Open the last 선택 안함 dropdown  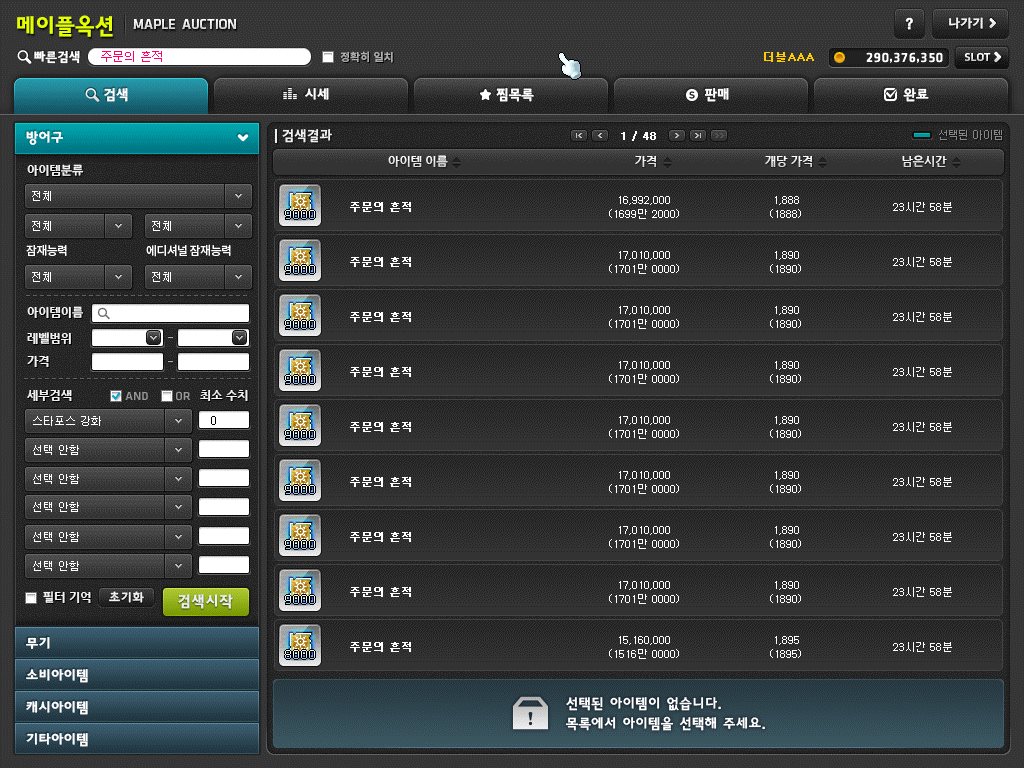[108, 566]
